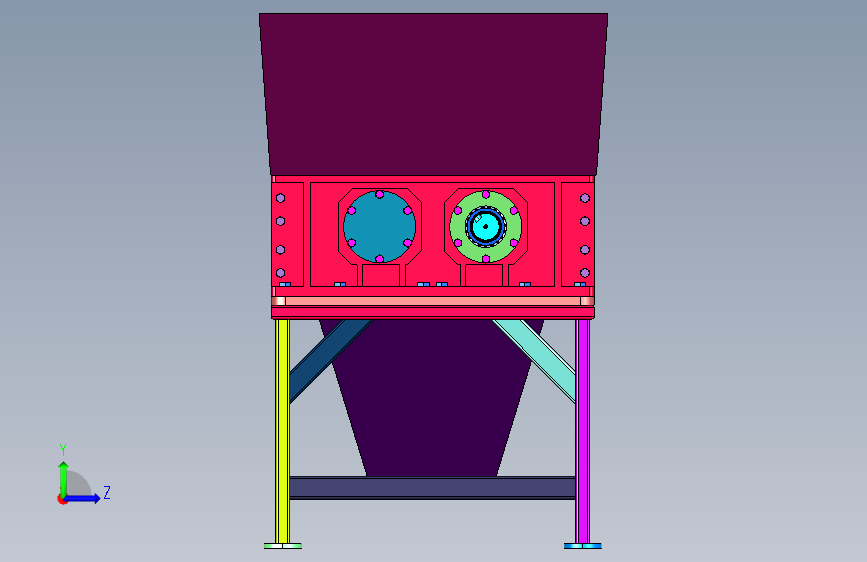This screenshot has width=867, height=562.
Task: Select the green Y axis arrow of the triad
Action: (64, 479)
